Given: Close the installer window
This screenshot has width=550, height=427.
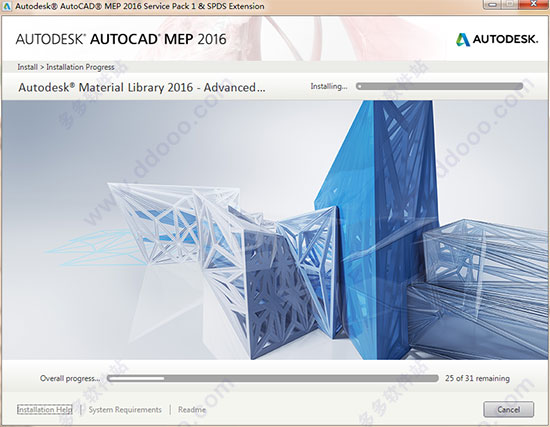Looking at the screenshot, I should [x=534, y=5].
